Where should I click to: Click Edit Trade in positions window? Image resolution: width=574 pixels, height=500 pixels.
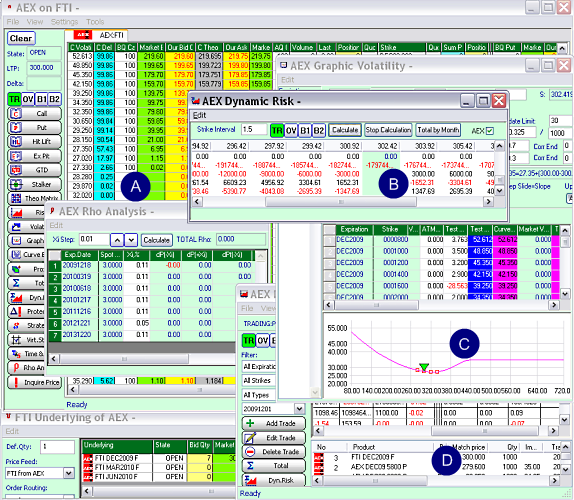pyautogui.click(x=273, y=437)
